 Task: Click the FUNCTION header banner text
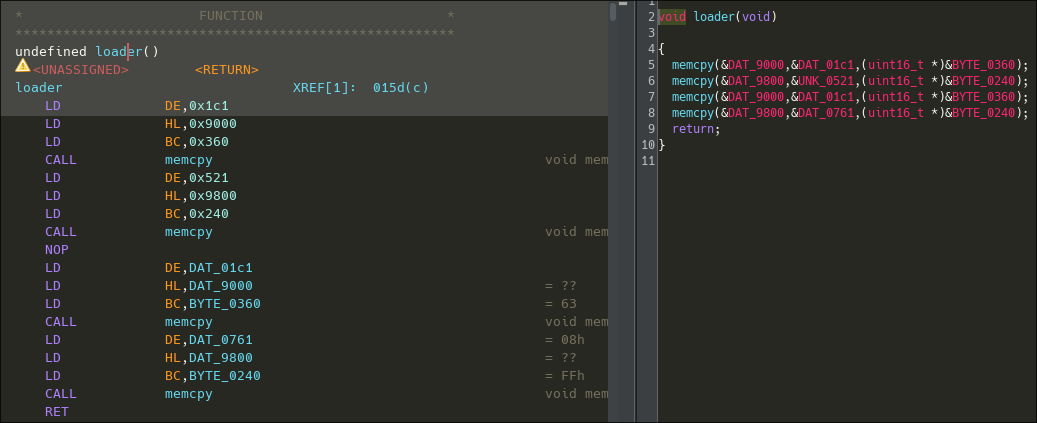tap(231, 16)
